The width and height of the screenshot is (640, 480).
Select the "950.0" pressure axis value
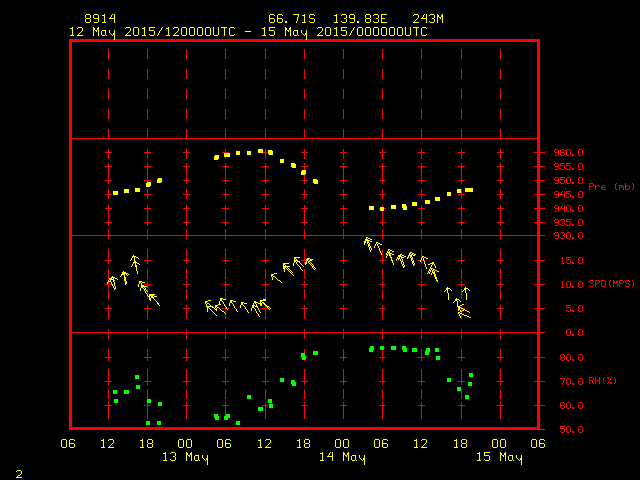(x=569, y=180)
